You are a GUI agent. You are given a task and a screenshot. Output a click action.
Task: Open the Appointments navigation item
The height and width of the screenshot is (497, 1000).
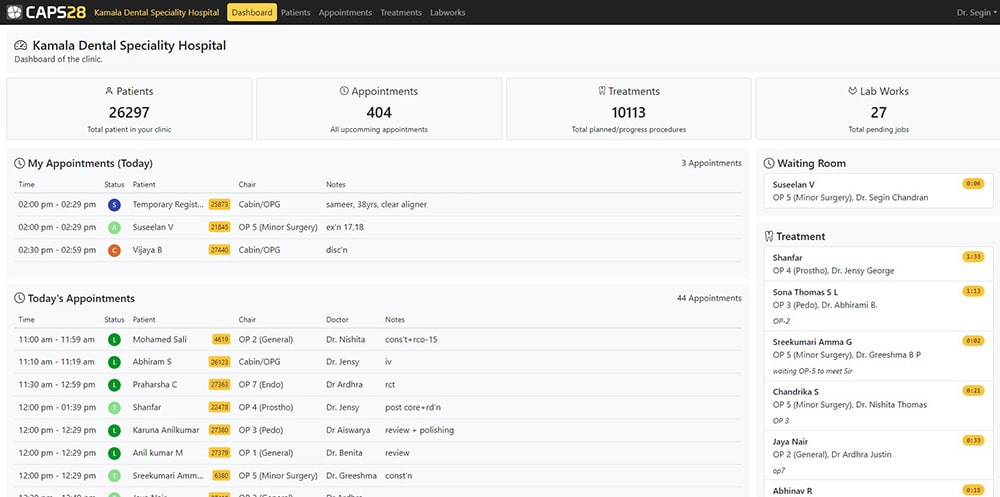(x=345, y=13)
